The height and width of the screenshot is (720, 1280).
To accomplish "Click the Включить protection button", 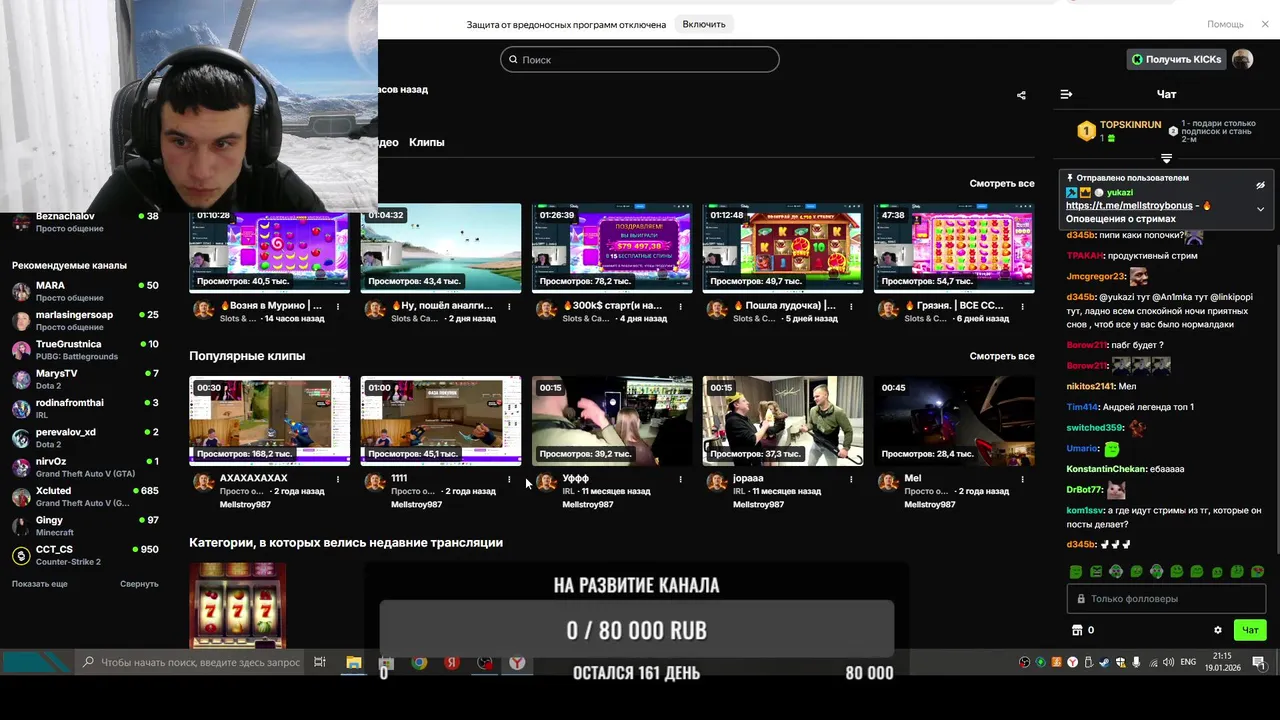I will [x=704, y=24].
